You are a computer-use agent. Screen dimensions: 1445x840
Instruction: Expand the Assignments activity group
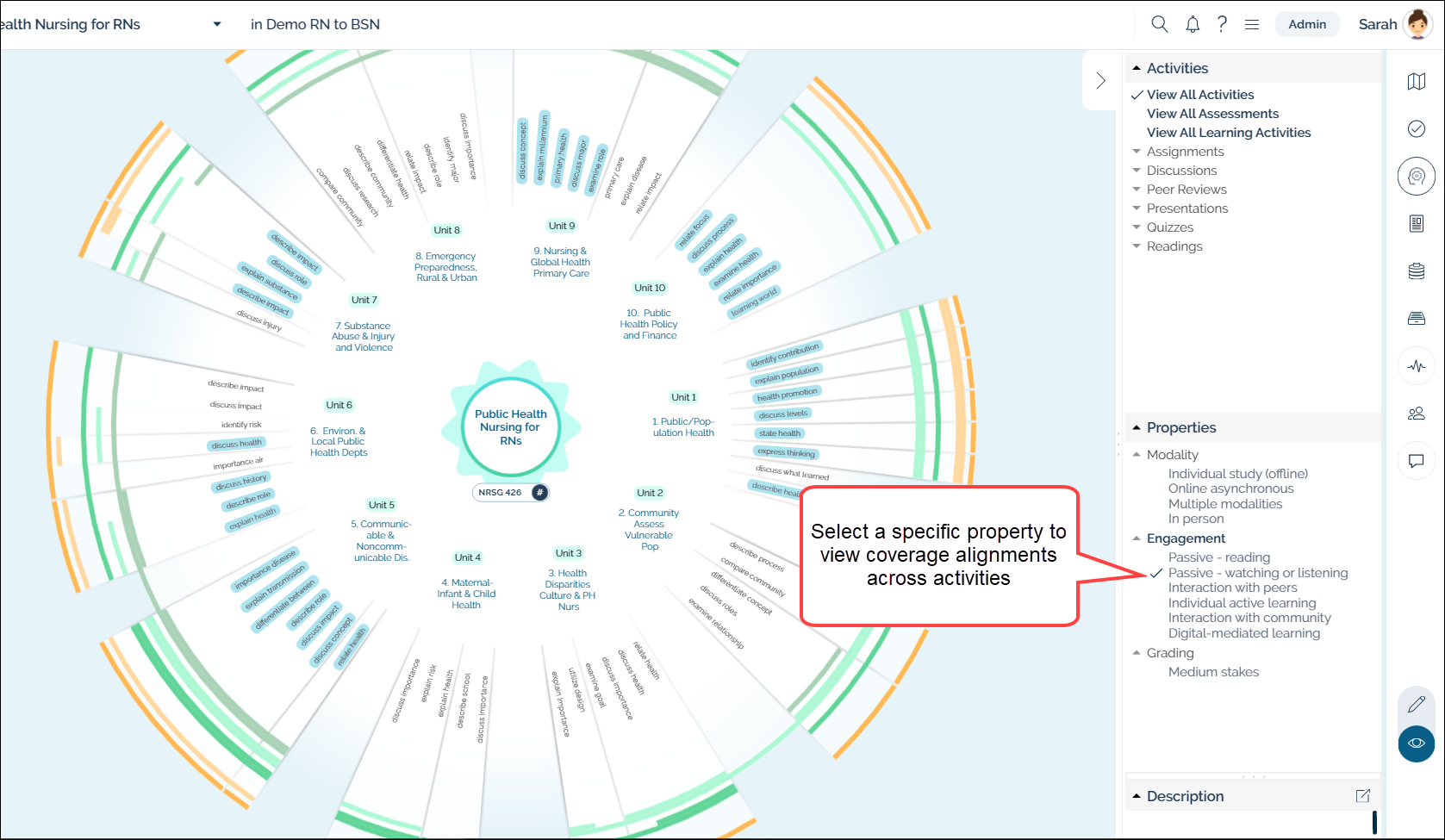tap(1185, 152)
